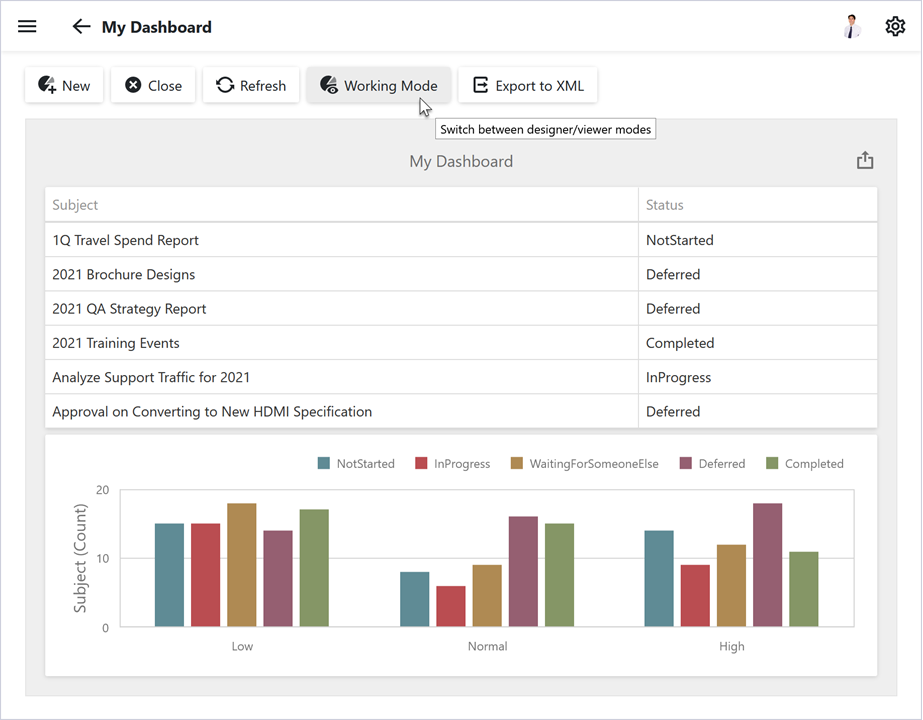
Task: Click the High axis label
Action: click(x=732, y=646)
